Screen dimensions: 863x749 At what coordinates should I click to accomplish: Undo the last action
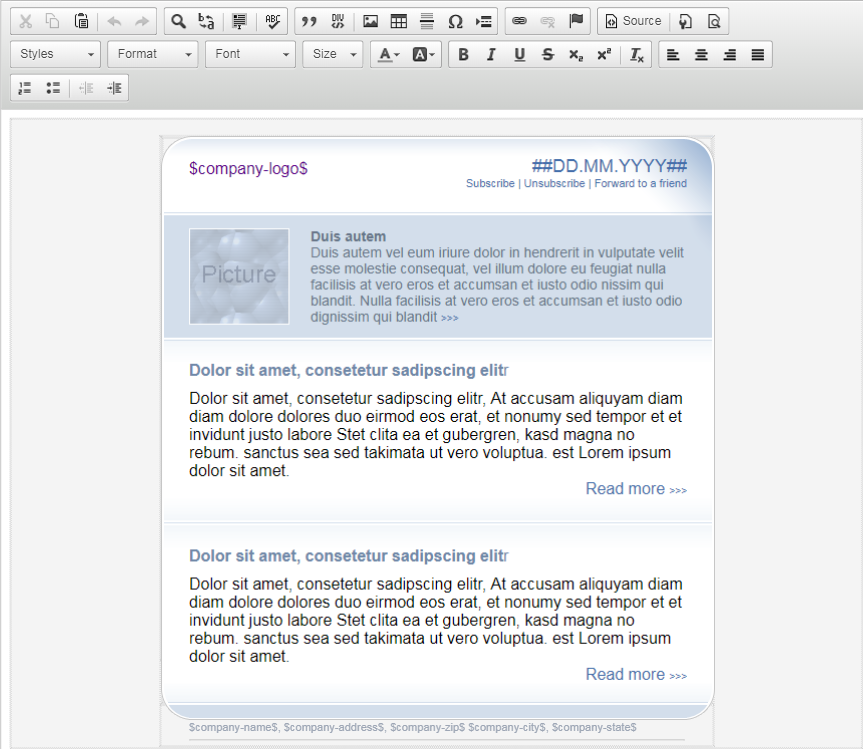click(x=114, y=21)
